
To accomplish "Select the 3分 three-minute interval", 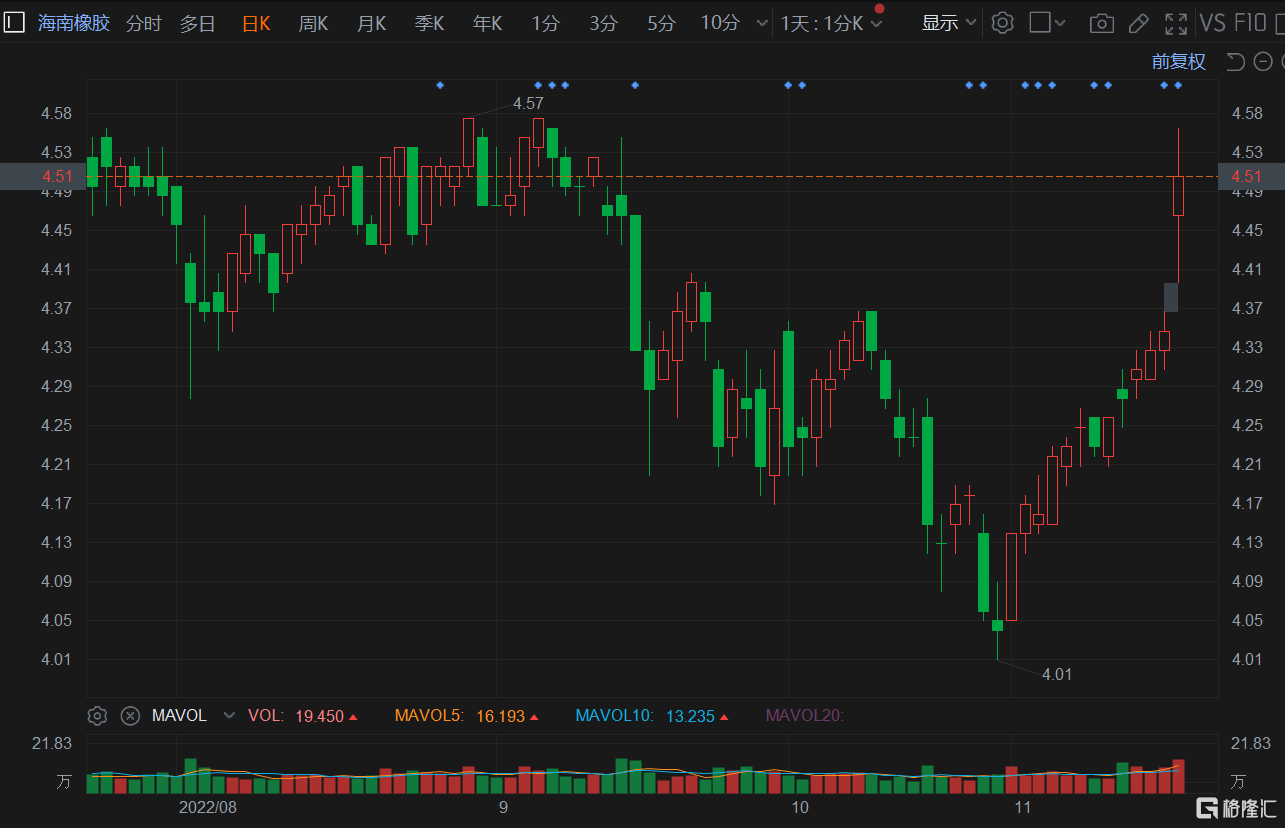I will pos(603,23).
